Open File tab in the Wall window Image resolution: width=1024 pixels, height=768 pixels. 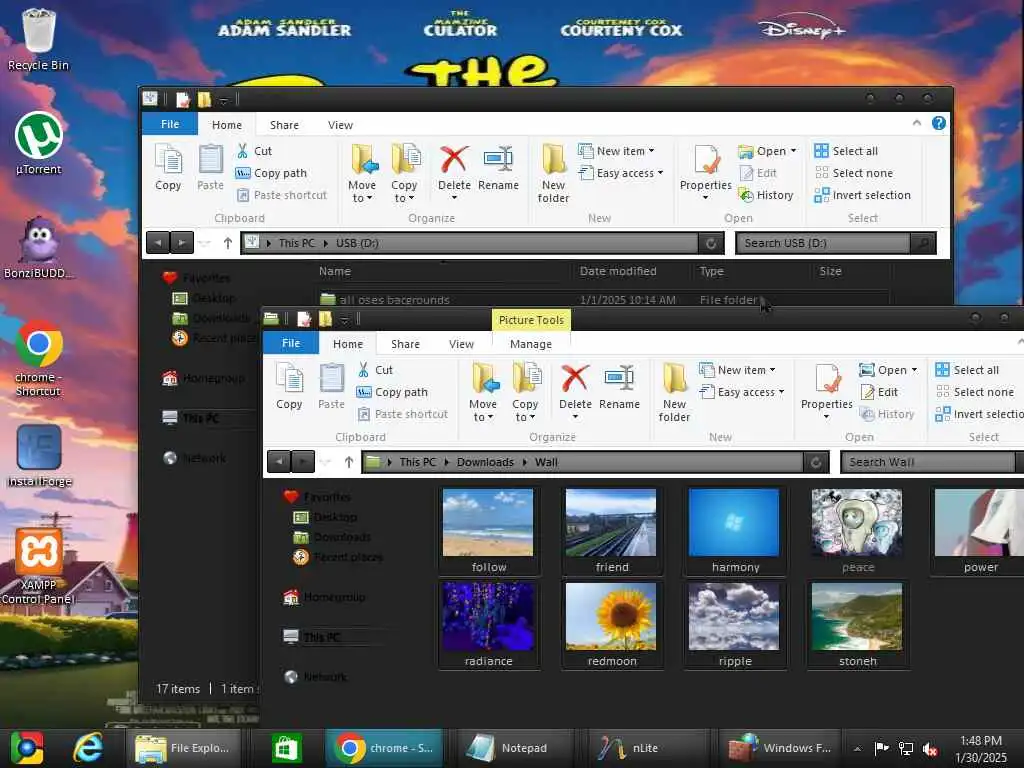[x=291, y=343]
